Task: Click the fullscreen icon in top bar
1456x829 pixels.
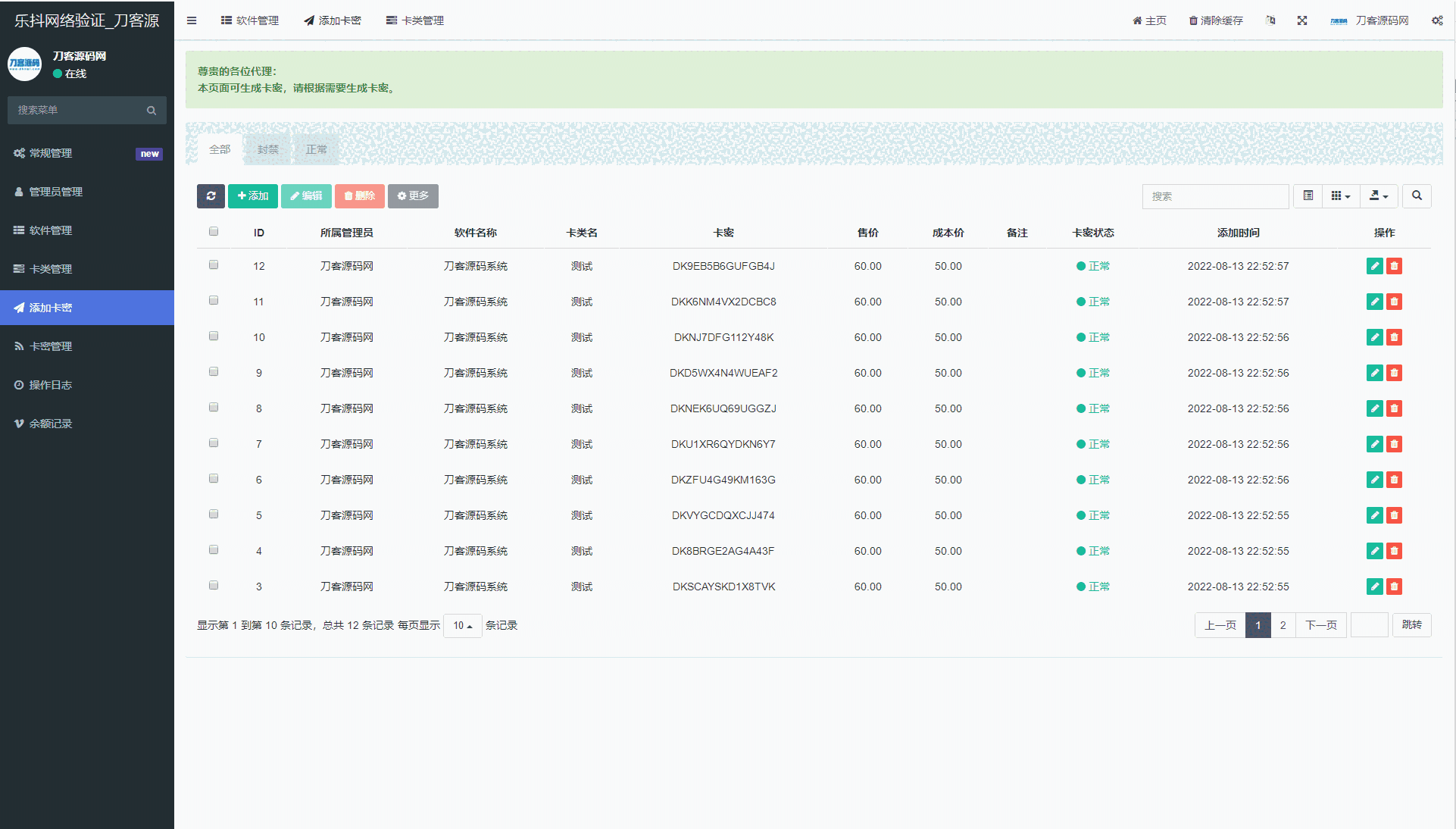Action: pyautogui.click(x=1301, y=20)
